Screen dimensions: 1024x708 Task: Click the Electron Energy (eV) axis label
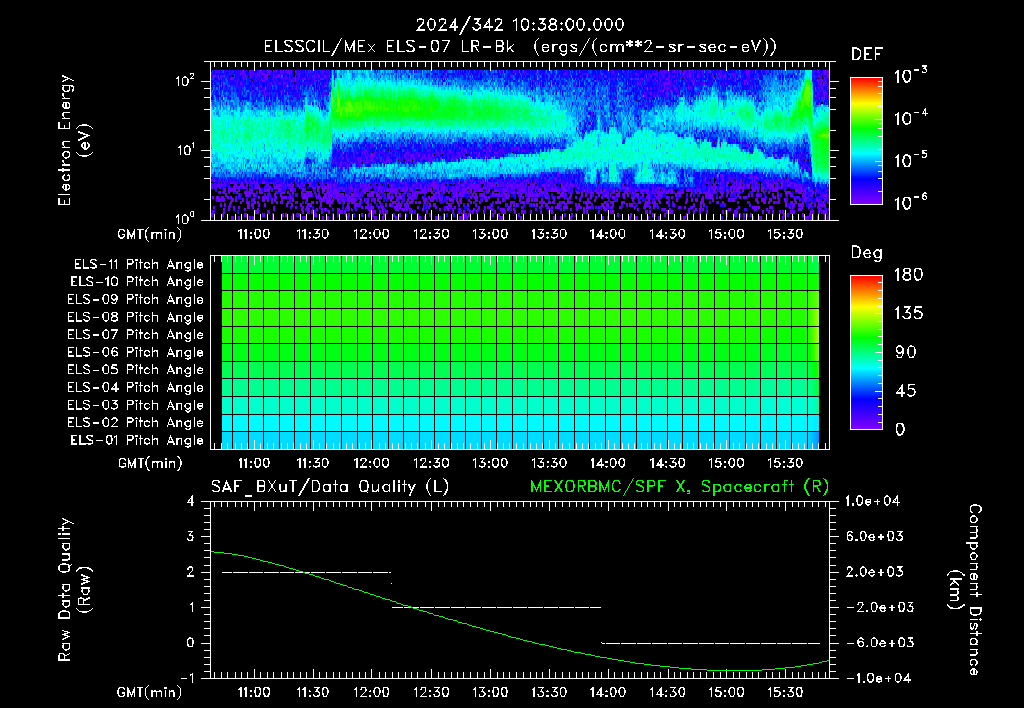(x=74, y=140)
